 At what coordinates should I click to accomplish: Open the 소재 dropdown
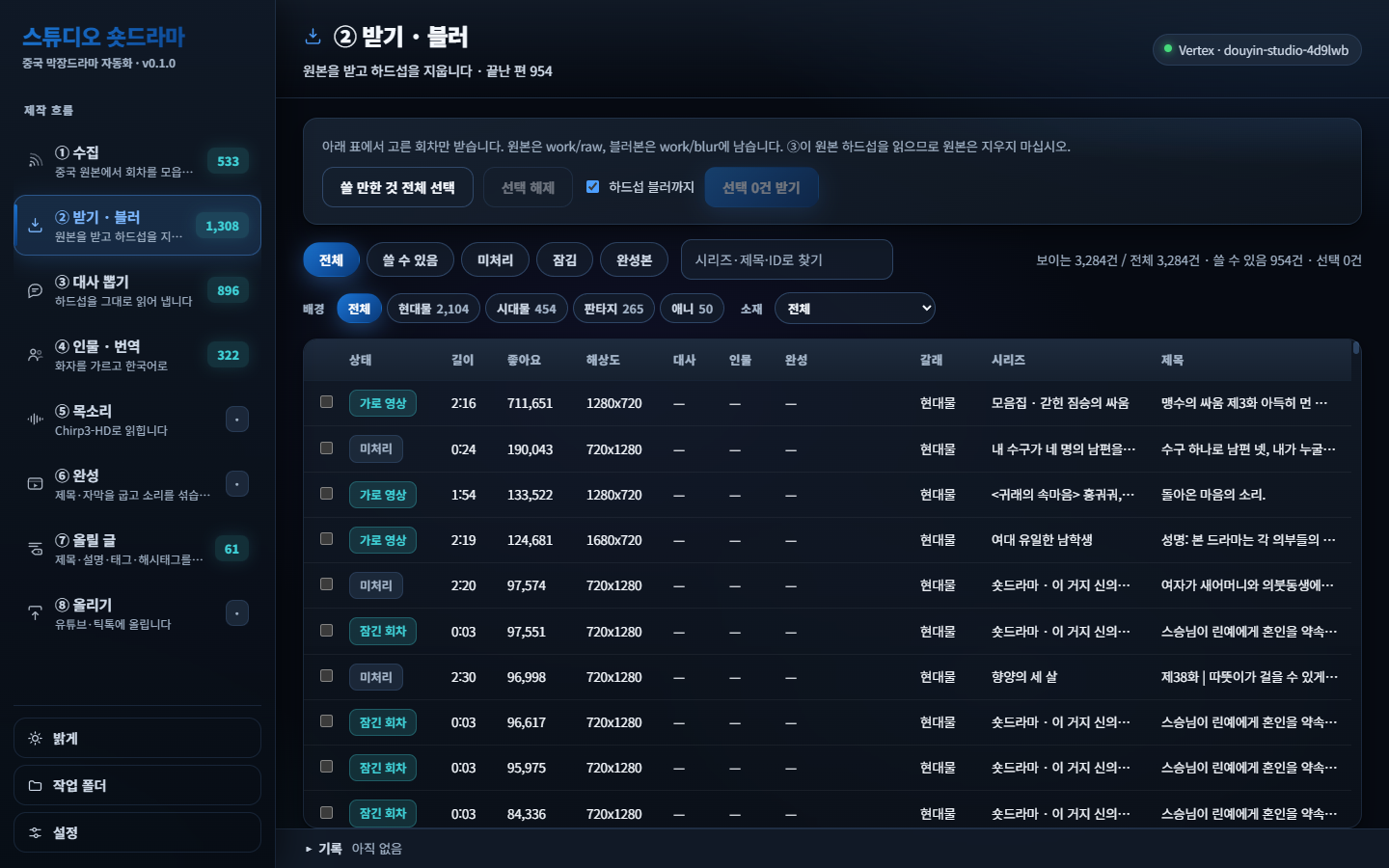pos(855,309)
